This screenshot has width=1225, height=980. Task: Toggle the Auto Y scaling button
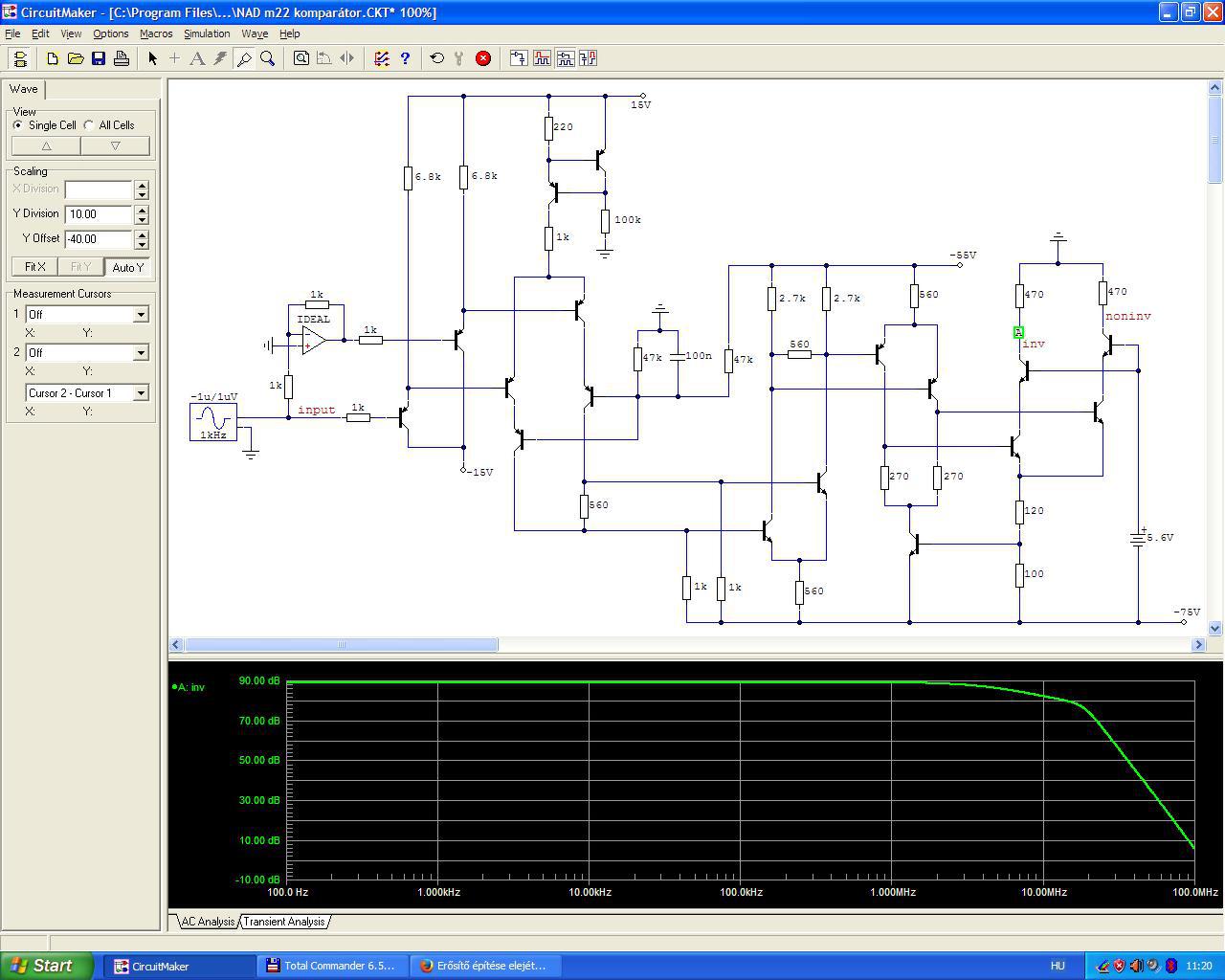click(x=127, y=267)
